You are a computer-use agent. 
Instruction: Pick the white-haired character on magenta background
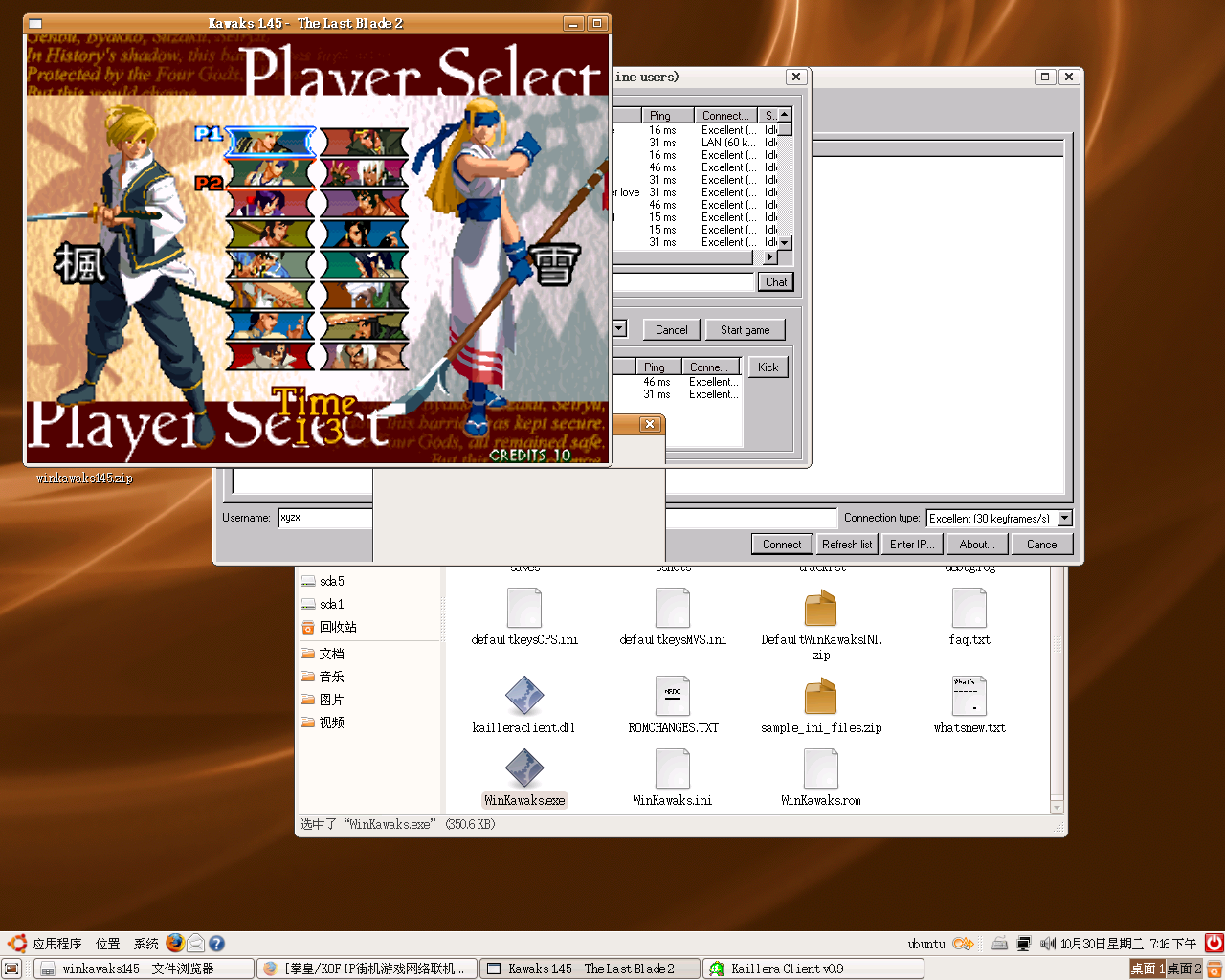(364, 173)
